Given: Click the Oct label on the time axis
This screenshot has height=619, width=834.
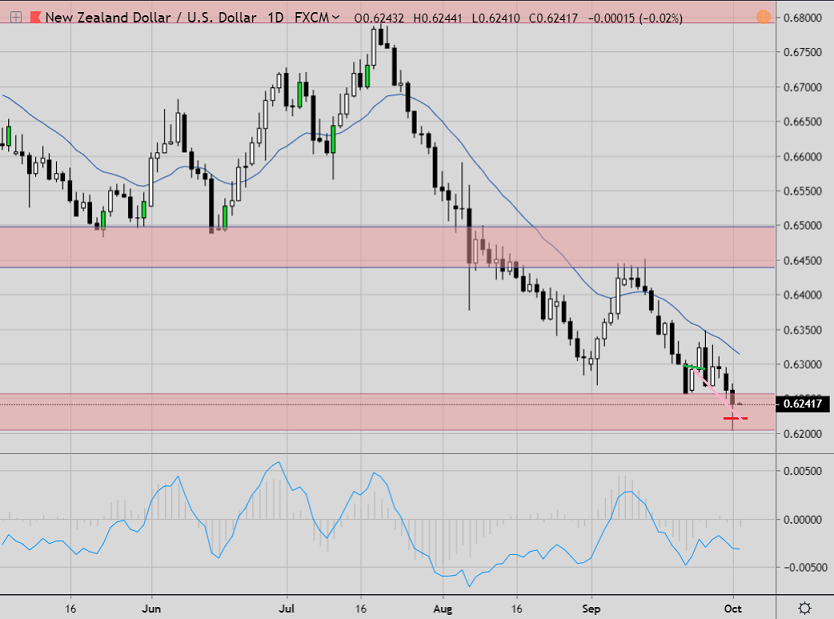Looking at the screenshot, I should tap(733, 609).
